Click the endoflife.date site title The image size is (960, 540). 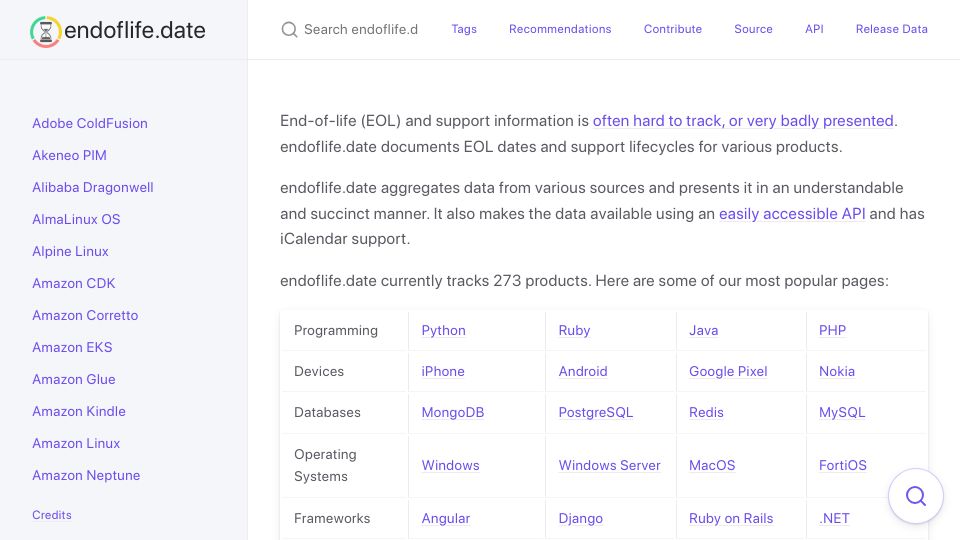135,30
